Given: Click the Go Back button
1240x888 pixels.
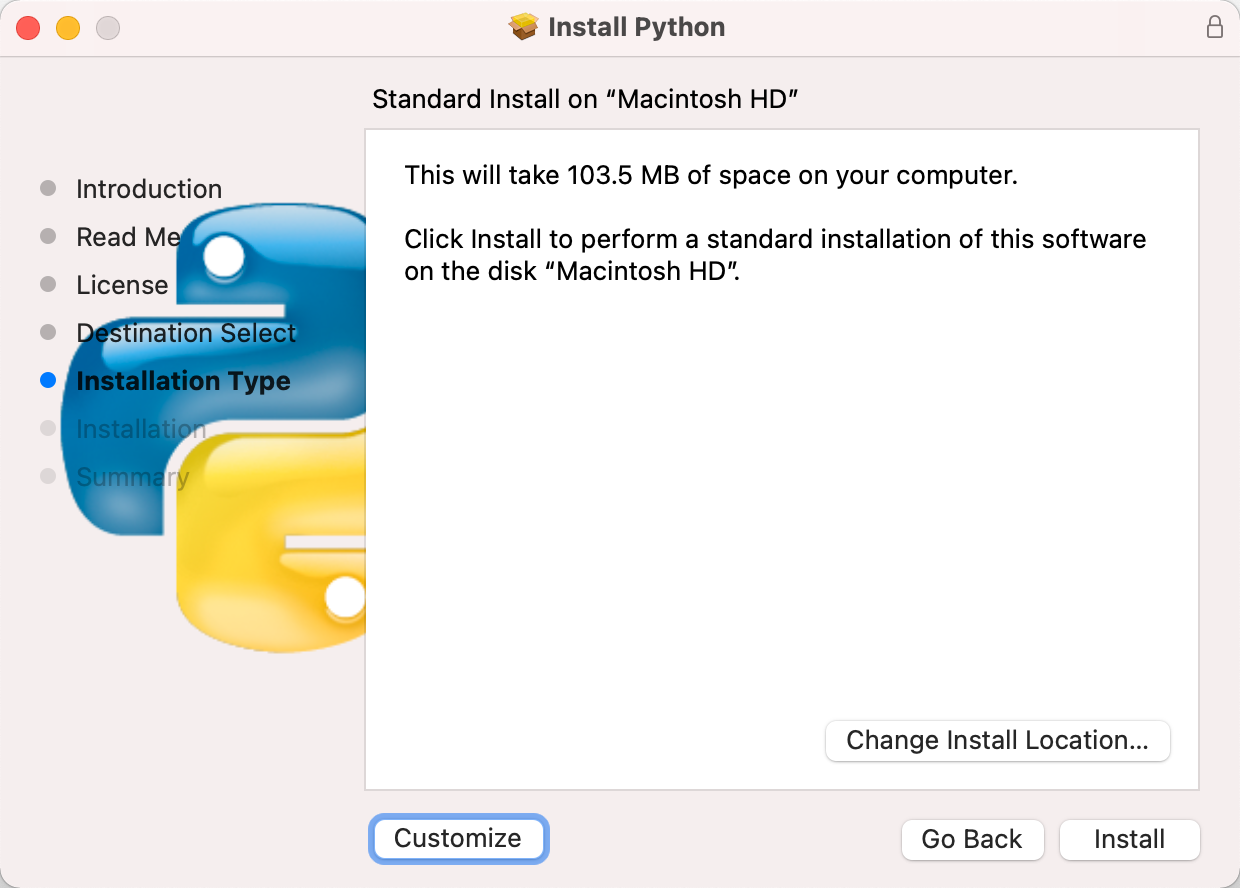Looking at the screenshot, I should 972,839.
